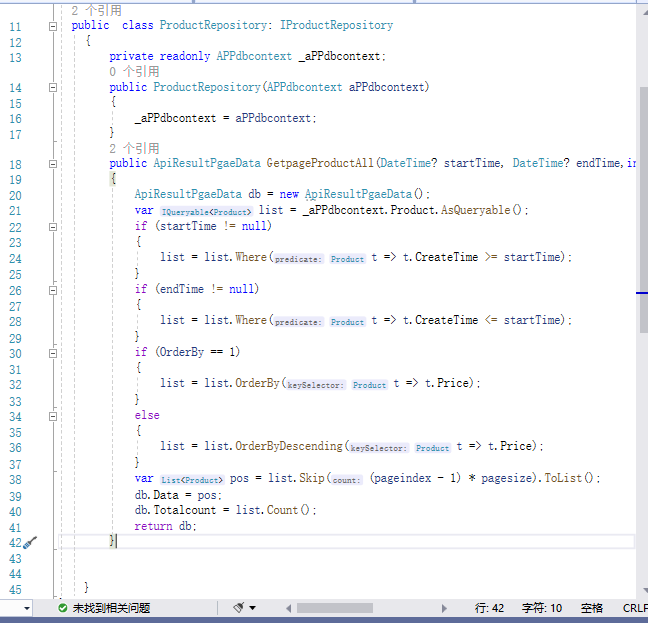The image size is (648, 623).
Task: Collapse the startTime if block on line 22
Action: pyautogui.click(x=53, y=227)
